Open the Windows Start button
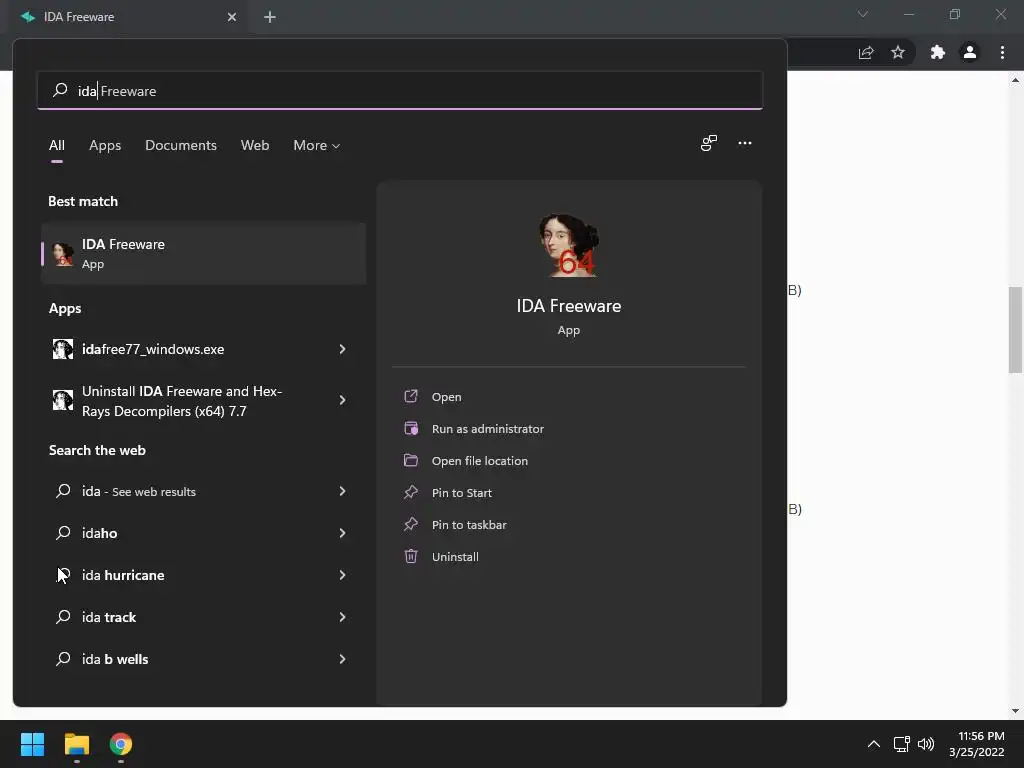Viewport: 1024px width, 768px height. (32, 744)
